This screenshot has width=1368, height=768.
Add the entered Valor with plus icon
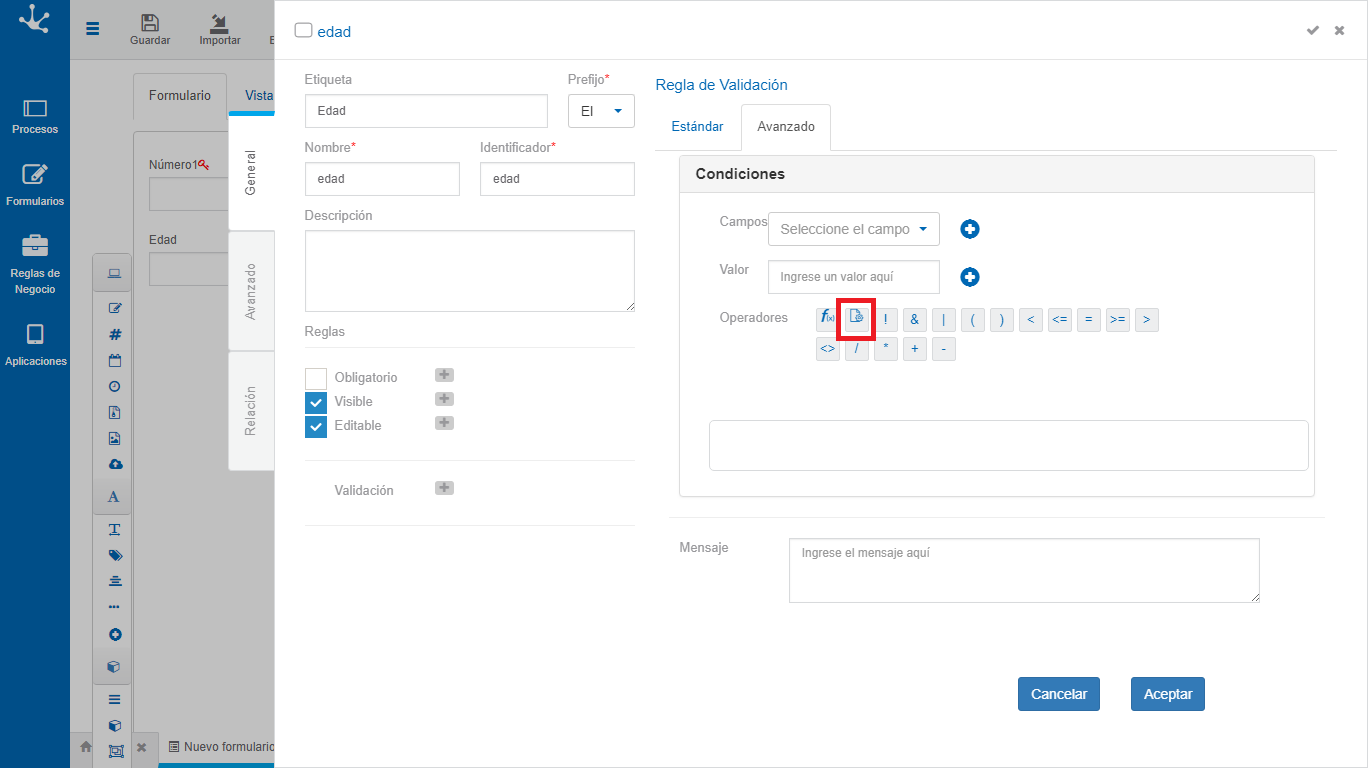coord(970,277)
